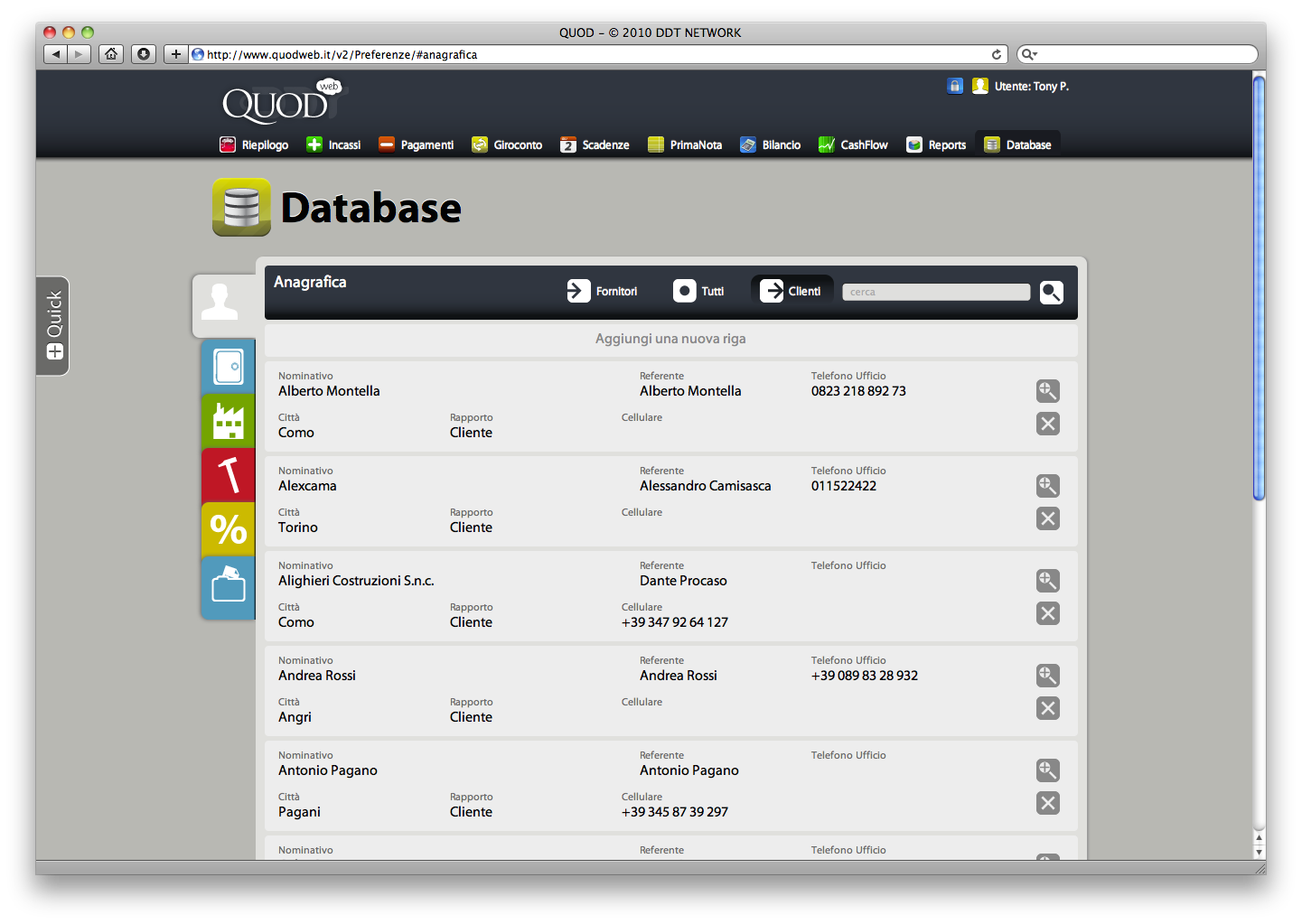Open the blue briefcase sidebar icon
The image size is (1302, 924).
tap(229, 587)
